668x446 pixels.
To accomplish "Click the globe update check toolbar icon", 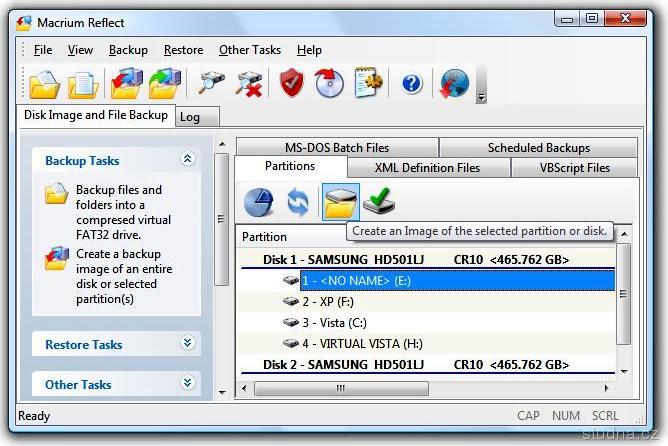I will (x=454, y=83).
